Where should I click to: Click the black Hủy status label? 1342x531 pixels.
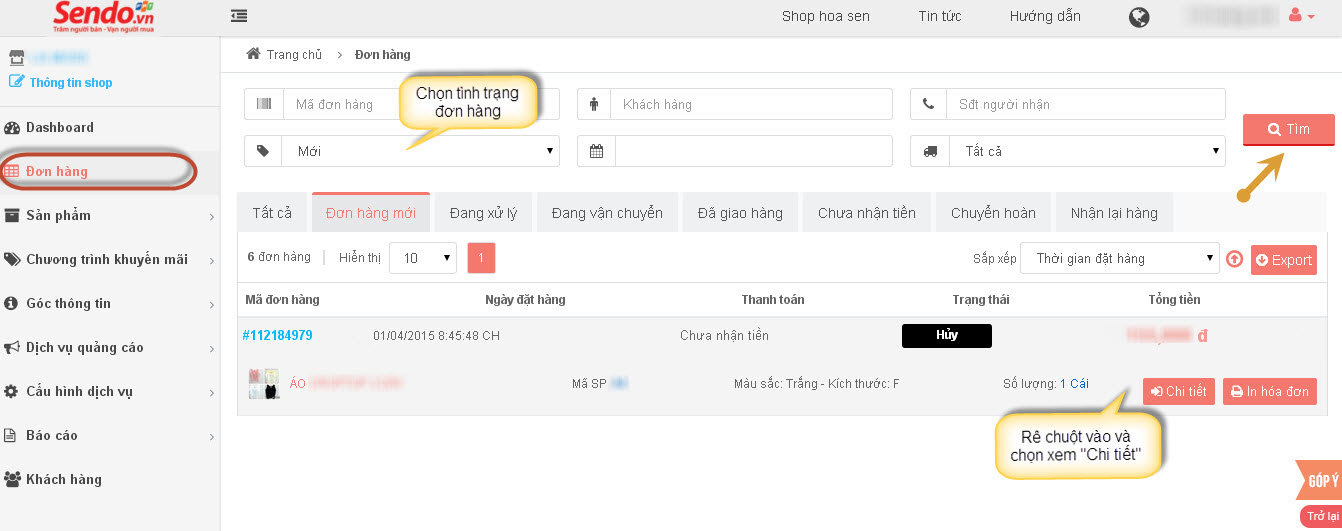(x=947, y=335)
